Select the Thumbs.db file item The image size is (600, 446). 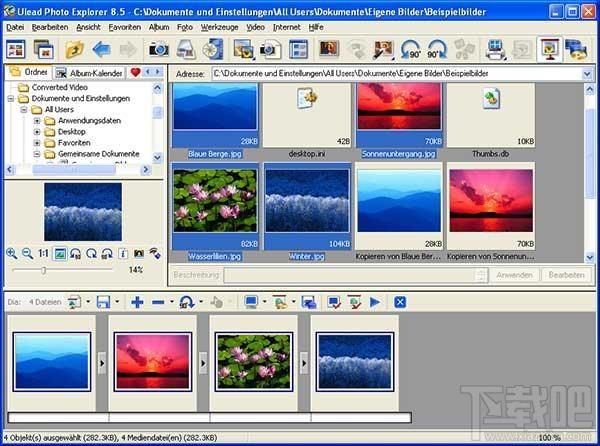click(491, 115)
